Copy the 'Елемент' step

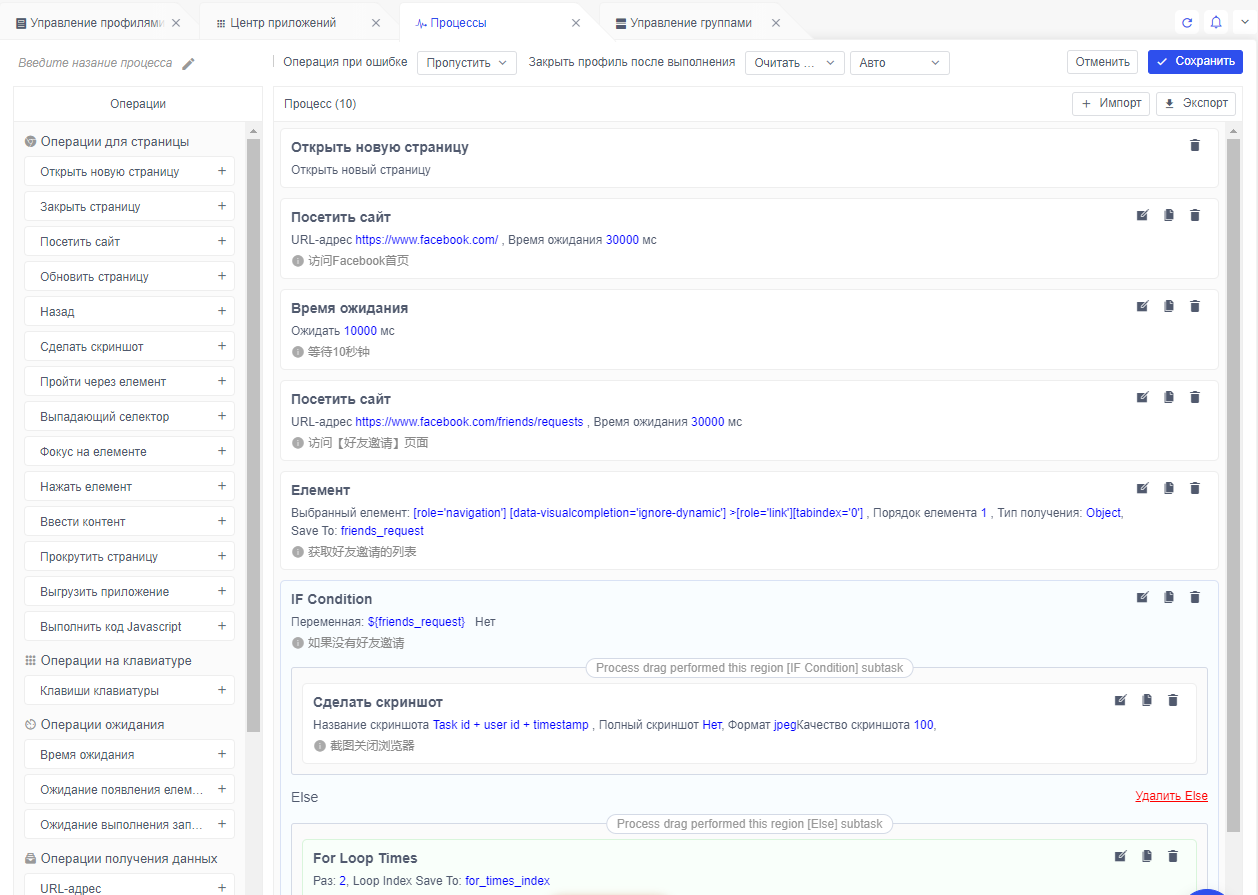point(1168,488)
